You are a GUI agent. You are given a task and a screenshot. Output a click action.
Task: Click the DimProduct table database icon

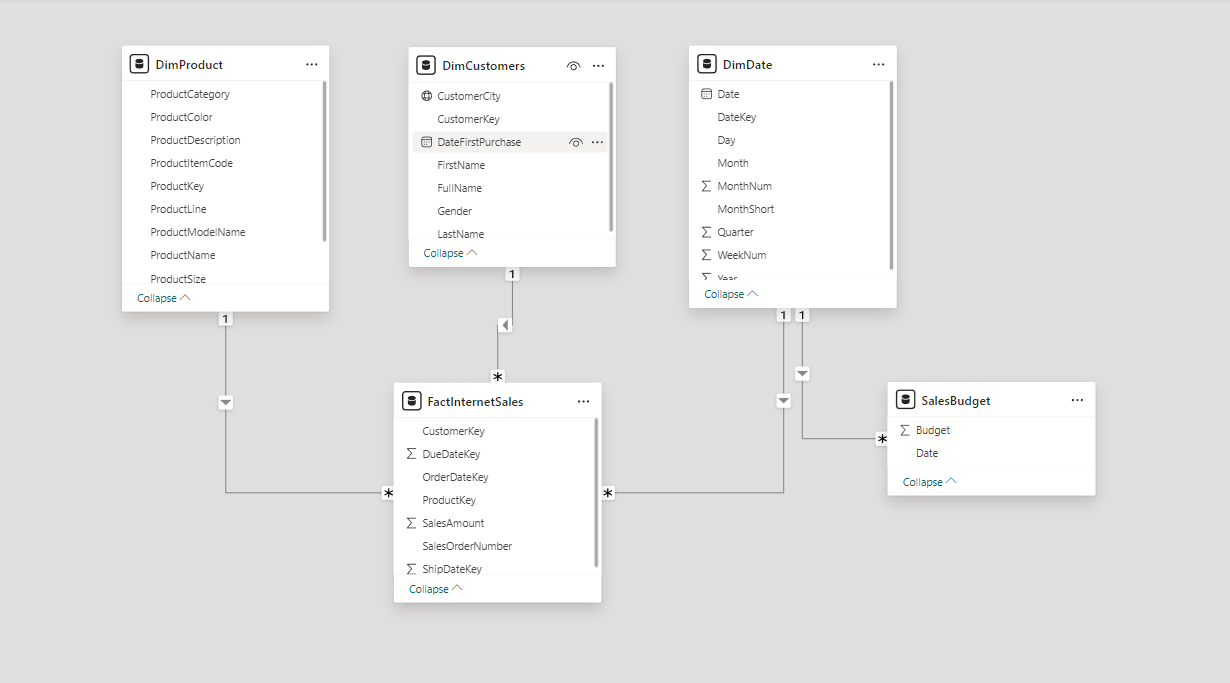[139, 64]
